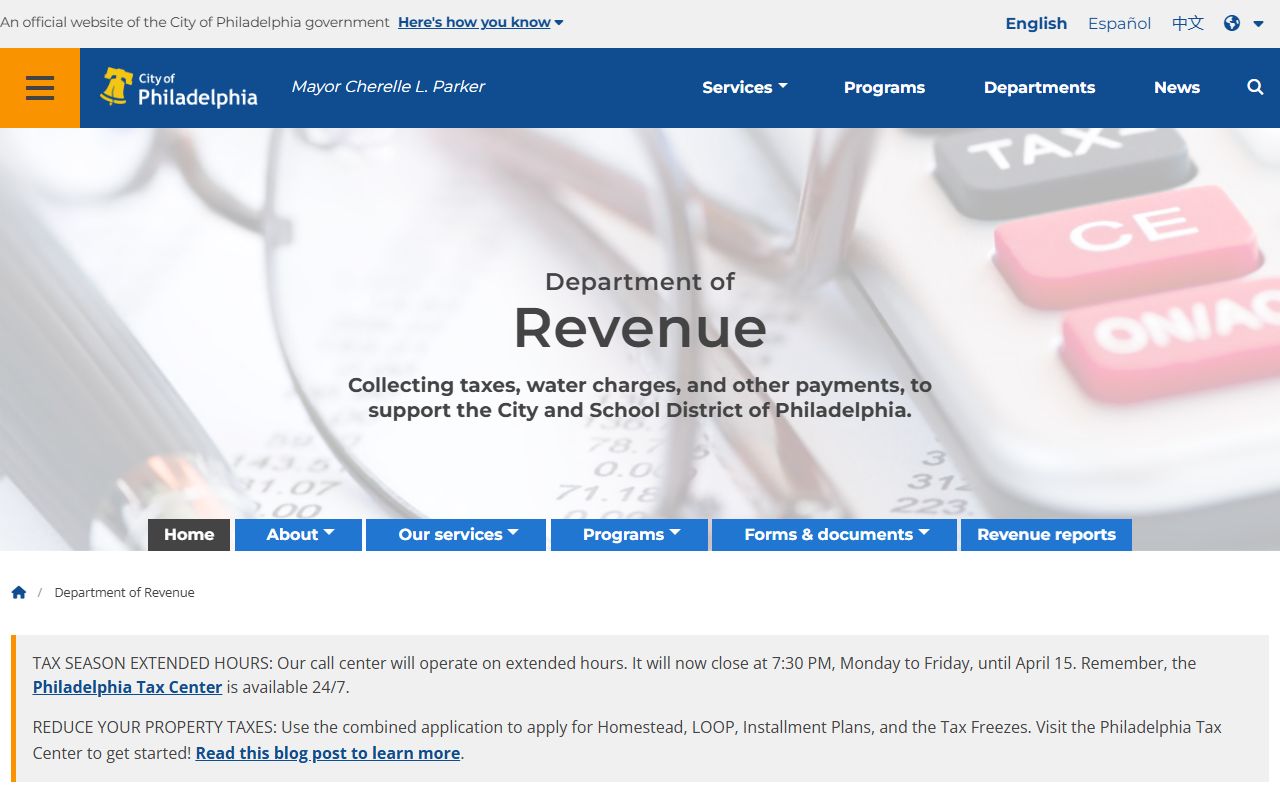Expand "Here's how you know" disclosure

[x=481, y=22]
